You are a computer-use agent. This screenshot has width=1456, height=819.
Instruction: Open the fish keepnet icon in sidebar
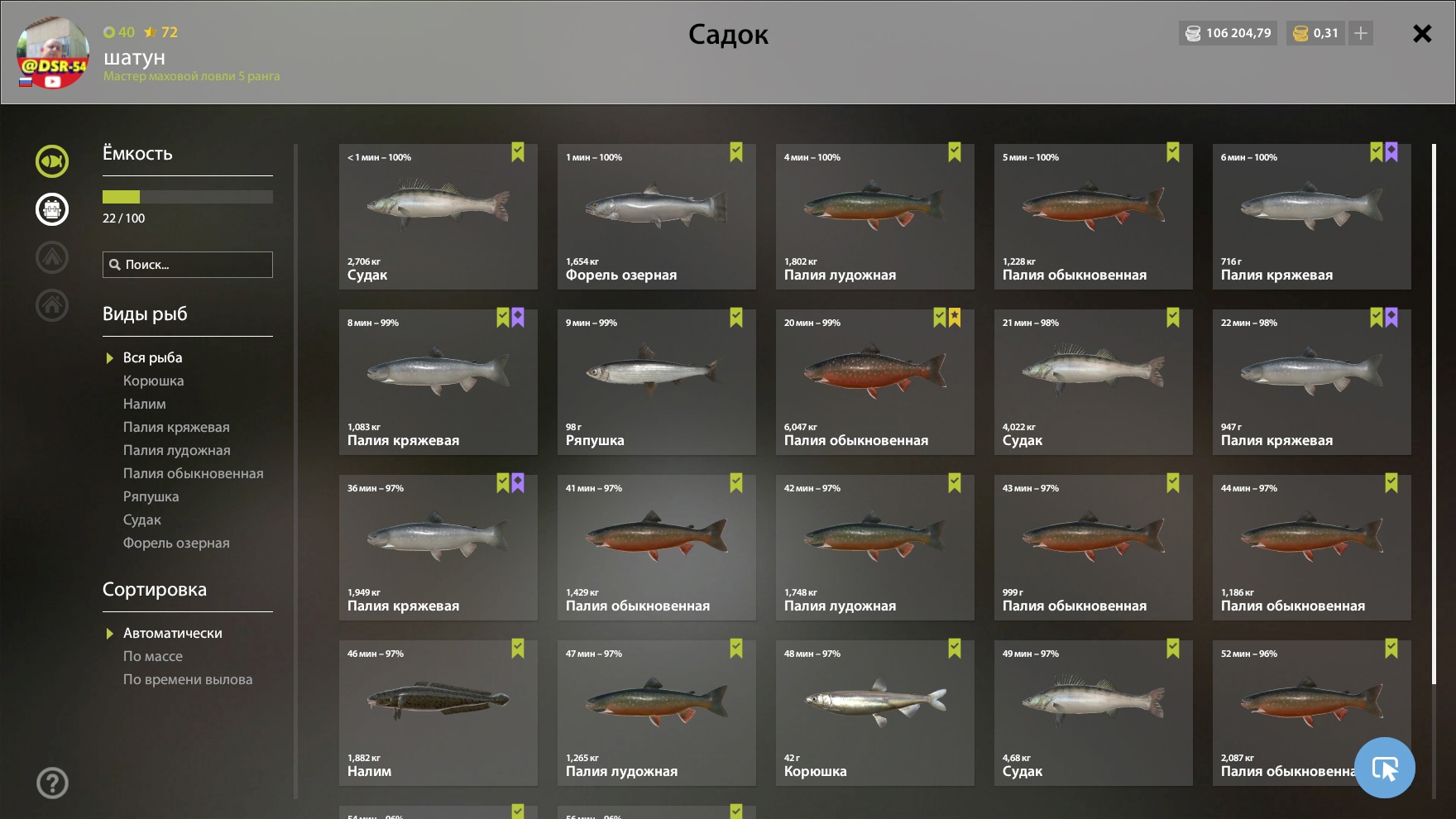[51, 161]
